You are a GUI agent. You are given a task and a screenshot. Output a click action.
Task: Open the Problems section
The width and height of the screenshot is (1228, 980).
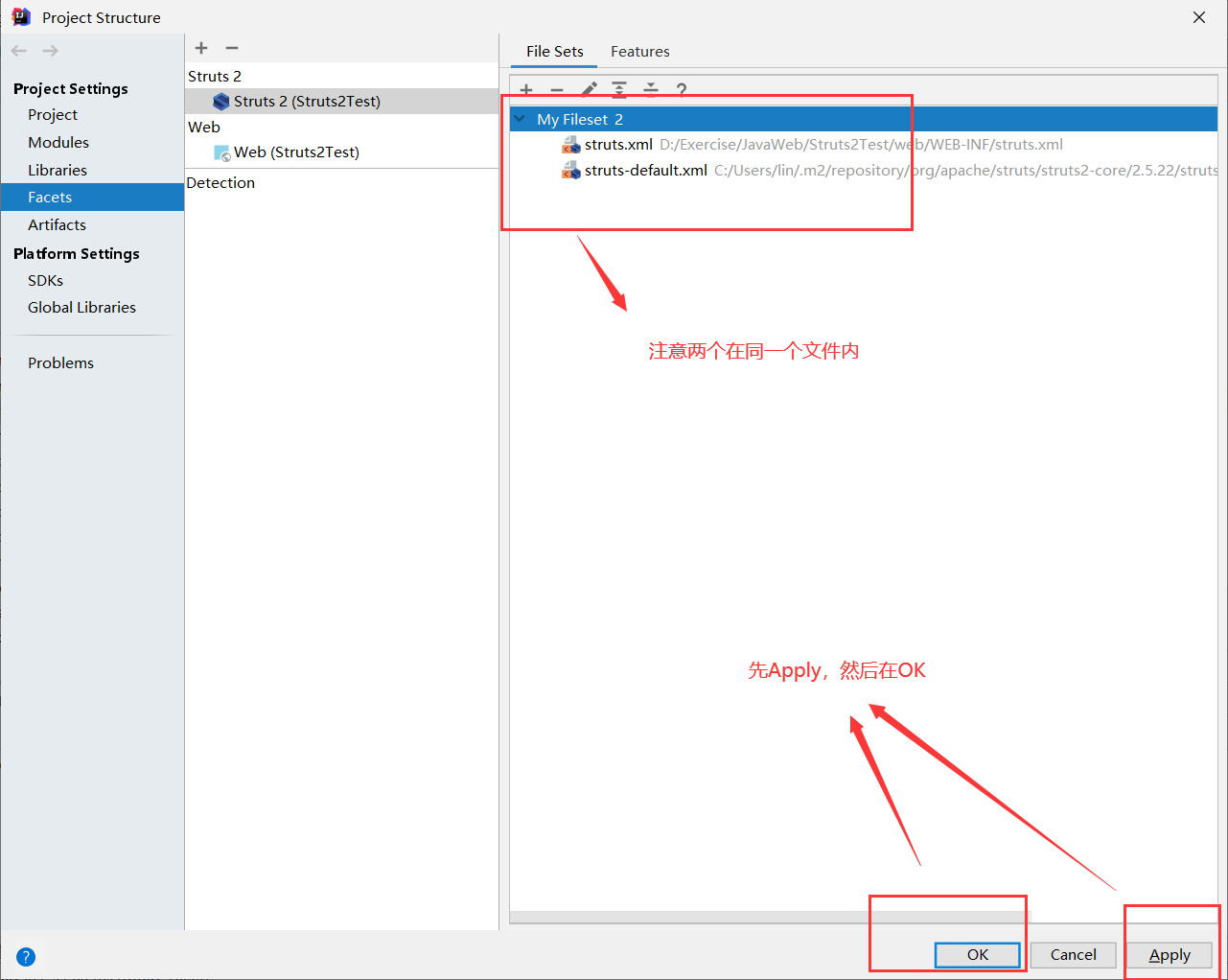[x=60, y=362]
